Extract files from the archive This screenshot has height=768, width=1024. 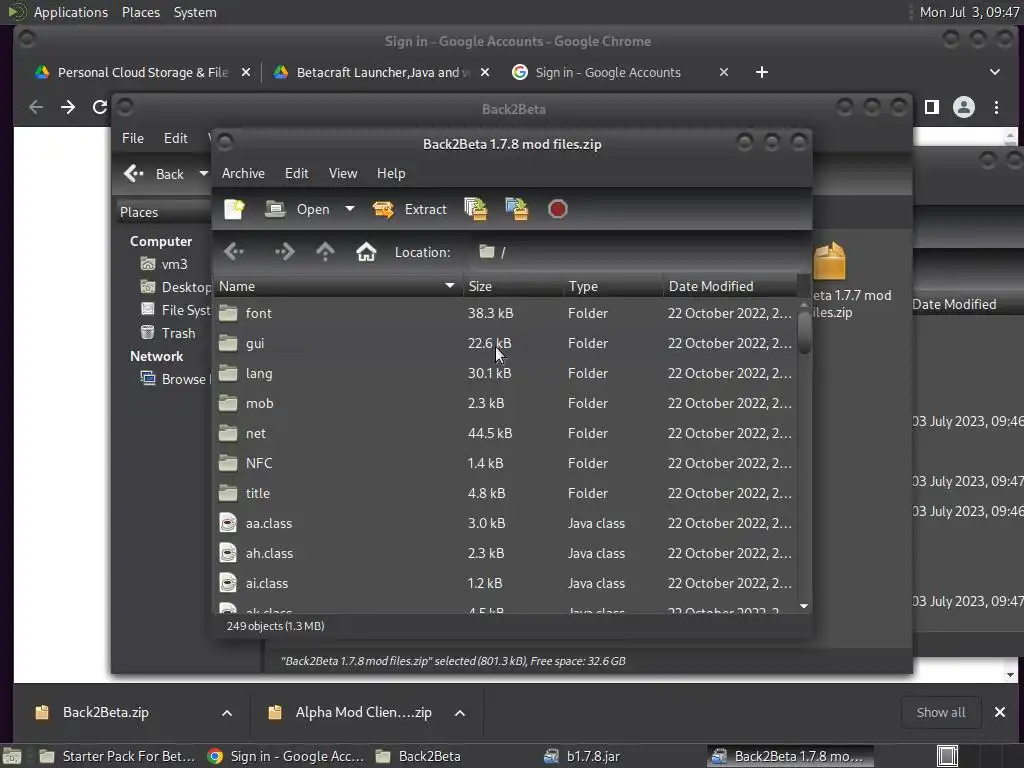pyautogui.click(x=409, y=210)
